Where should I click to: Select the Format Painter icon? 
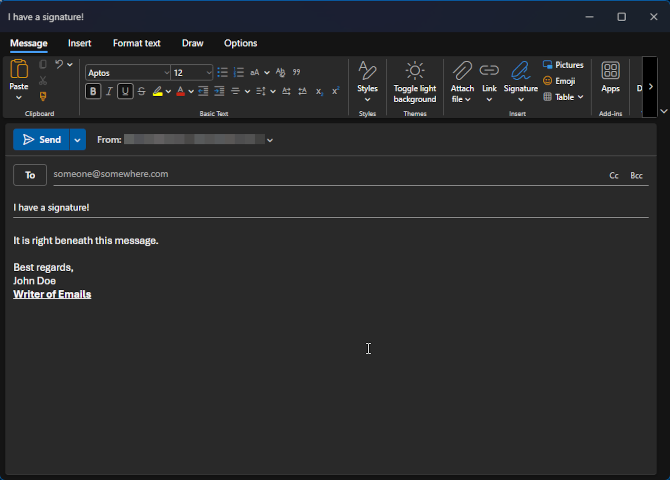tap(43, 97)
